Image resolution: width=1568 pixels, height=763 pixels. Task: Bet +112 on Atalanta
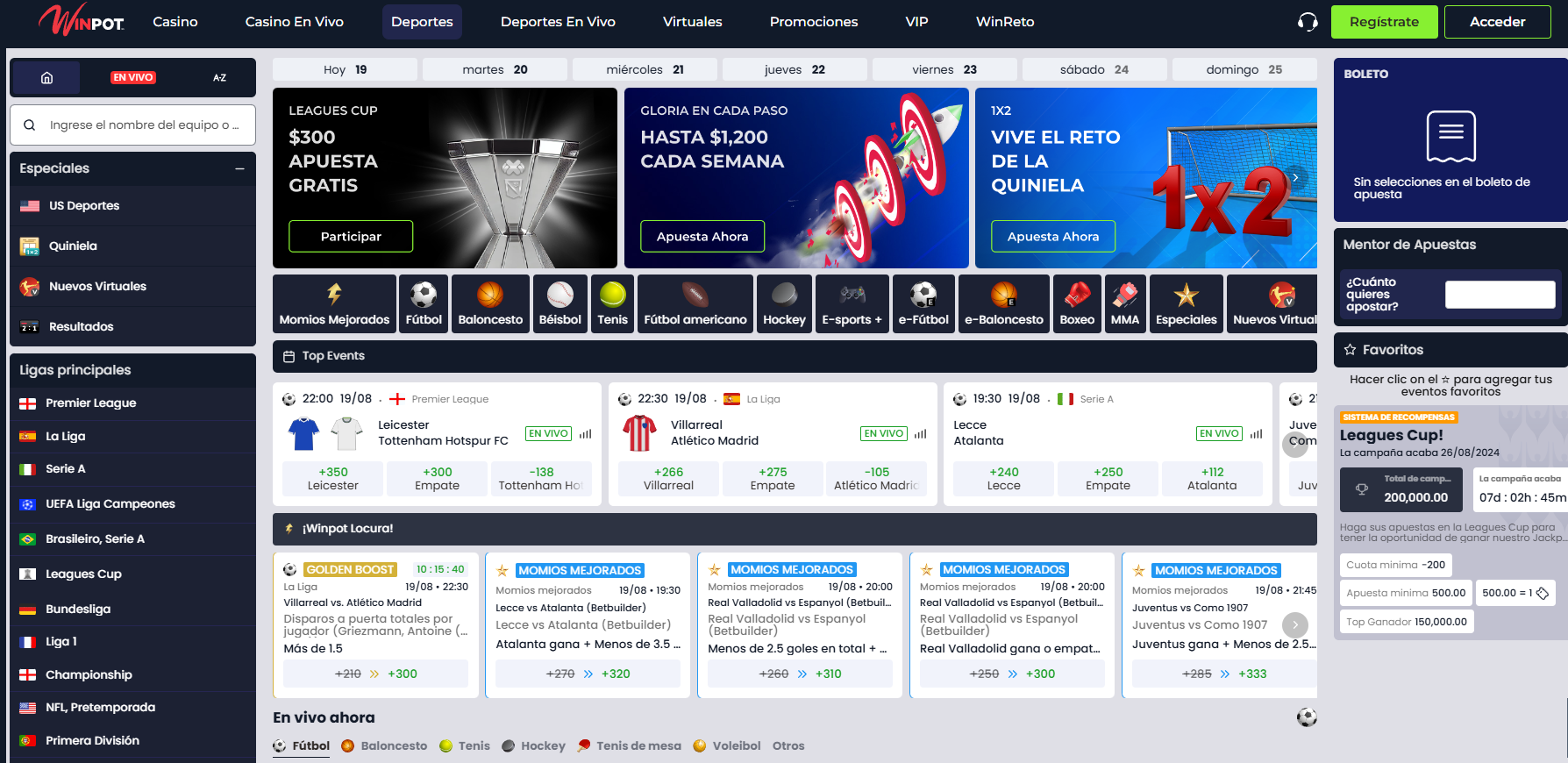[x=1212, y=479]
